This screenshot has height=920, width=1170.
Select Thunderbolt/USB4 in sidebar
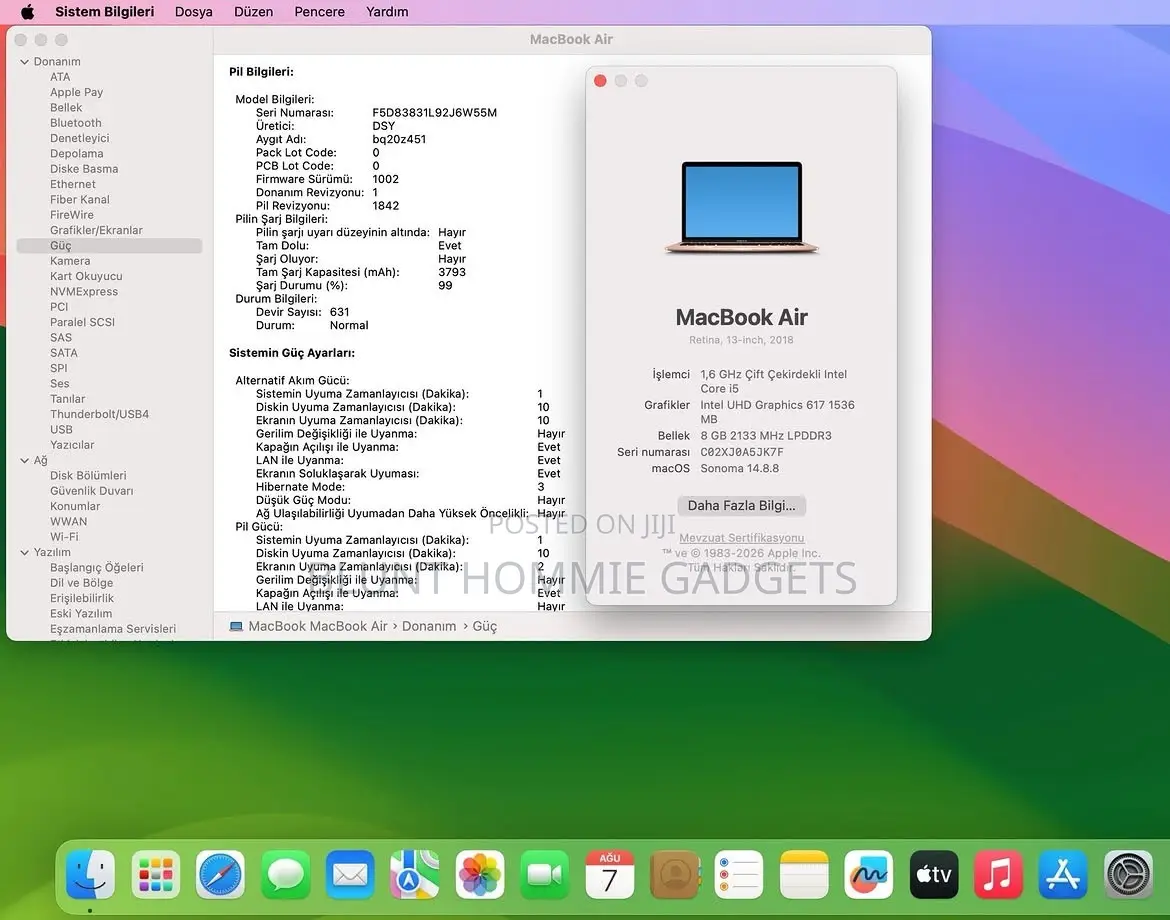point(99,414)
